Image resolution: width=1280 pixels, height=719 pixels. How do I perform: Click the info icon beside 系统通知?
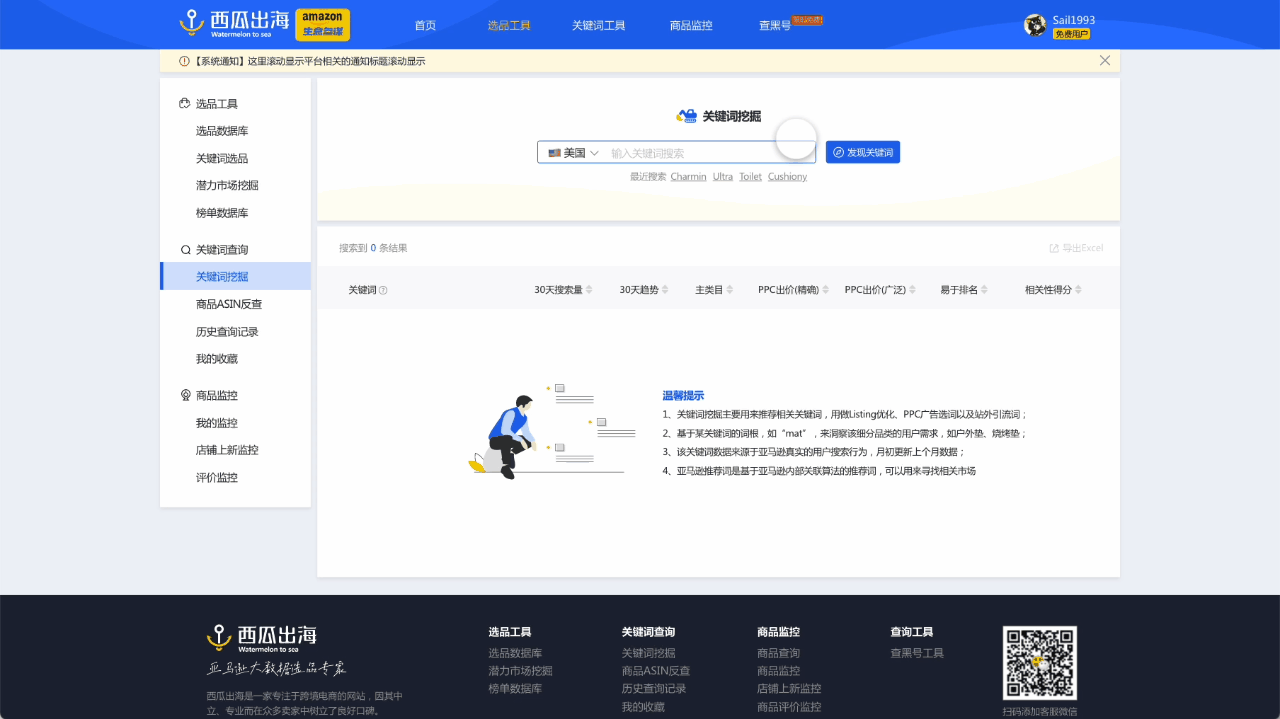(184, 61)
